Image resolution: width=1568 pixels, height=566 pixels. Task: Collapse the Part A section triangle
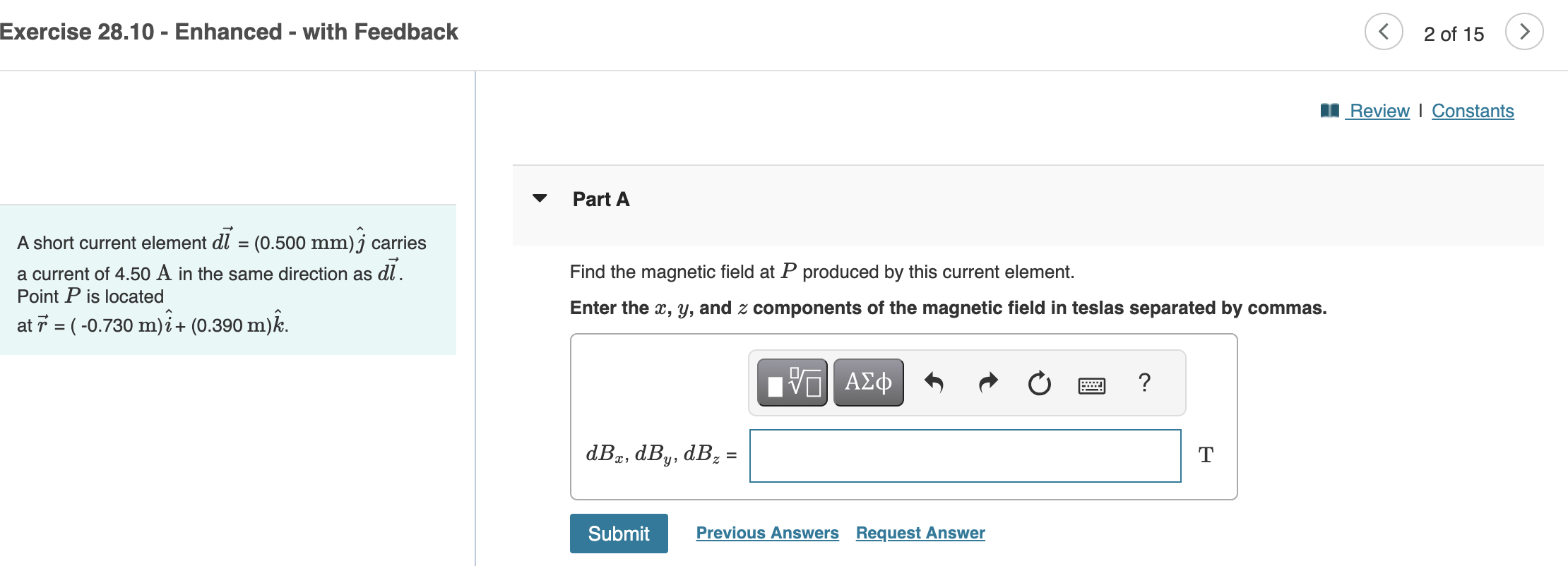point(540,198)
